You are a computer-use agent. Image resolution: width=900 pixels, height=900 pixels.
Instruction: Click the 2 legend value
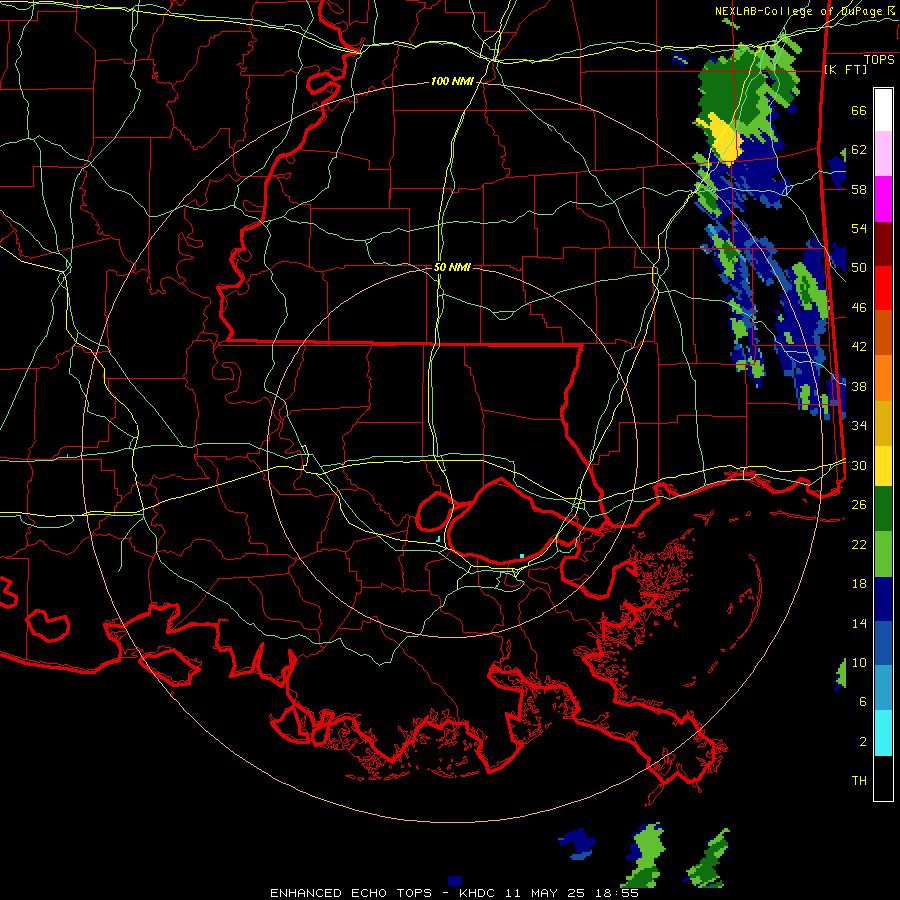(x=863, y=742)
